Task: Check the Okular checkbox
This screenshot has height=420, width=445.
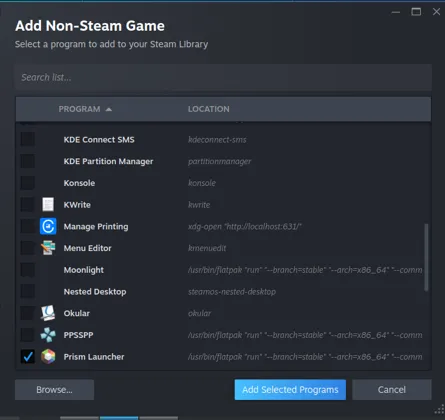Action: [28, 313]
